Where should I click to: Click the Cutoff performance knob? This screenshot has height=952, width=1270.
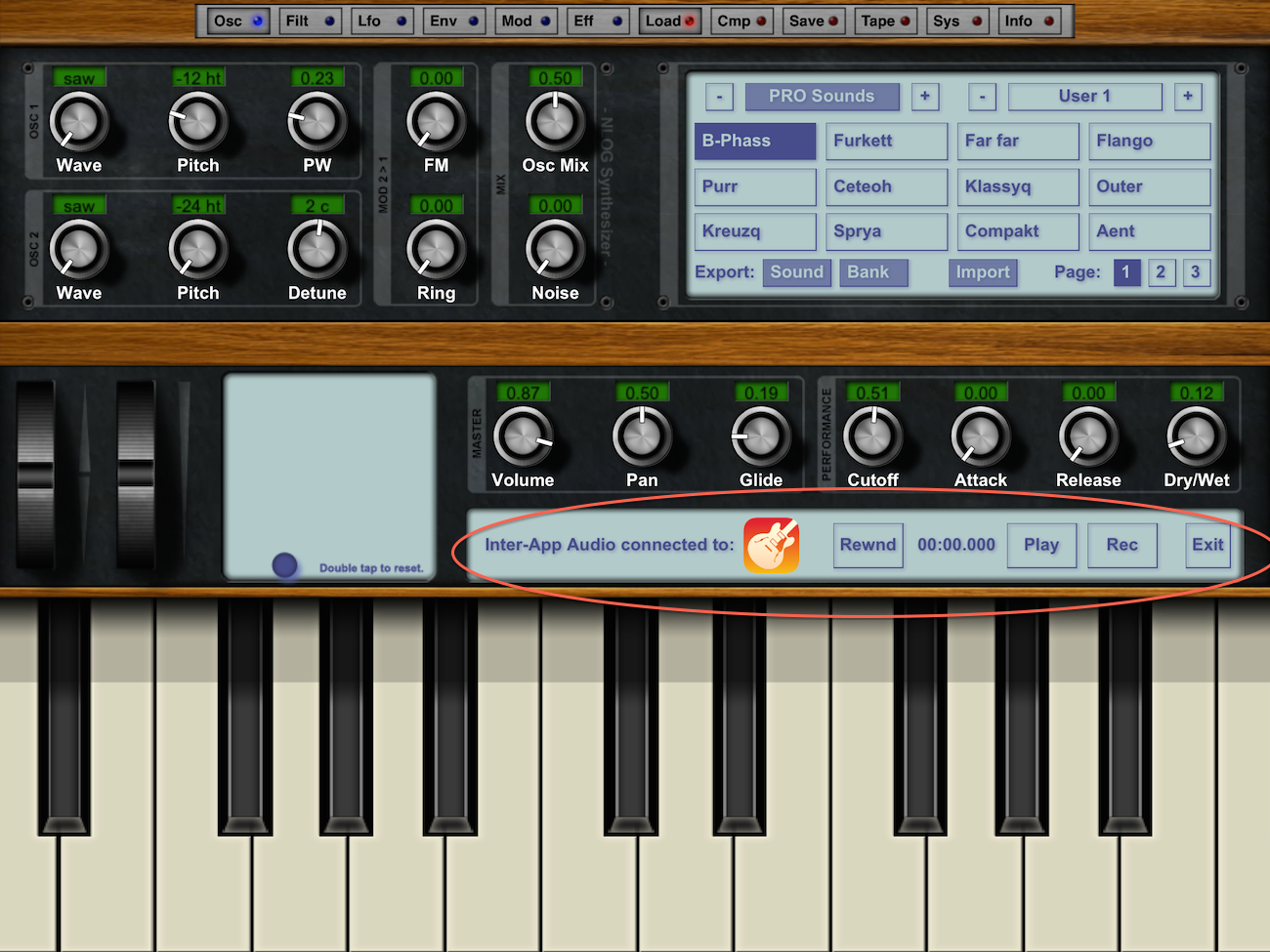[872, 436]
